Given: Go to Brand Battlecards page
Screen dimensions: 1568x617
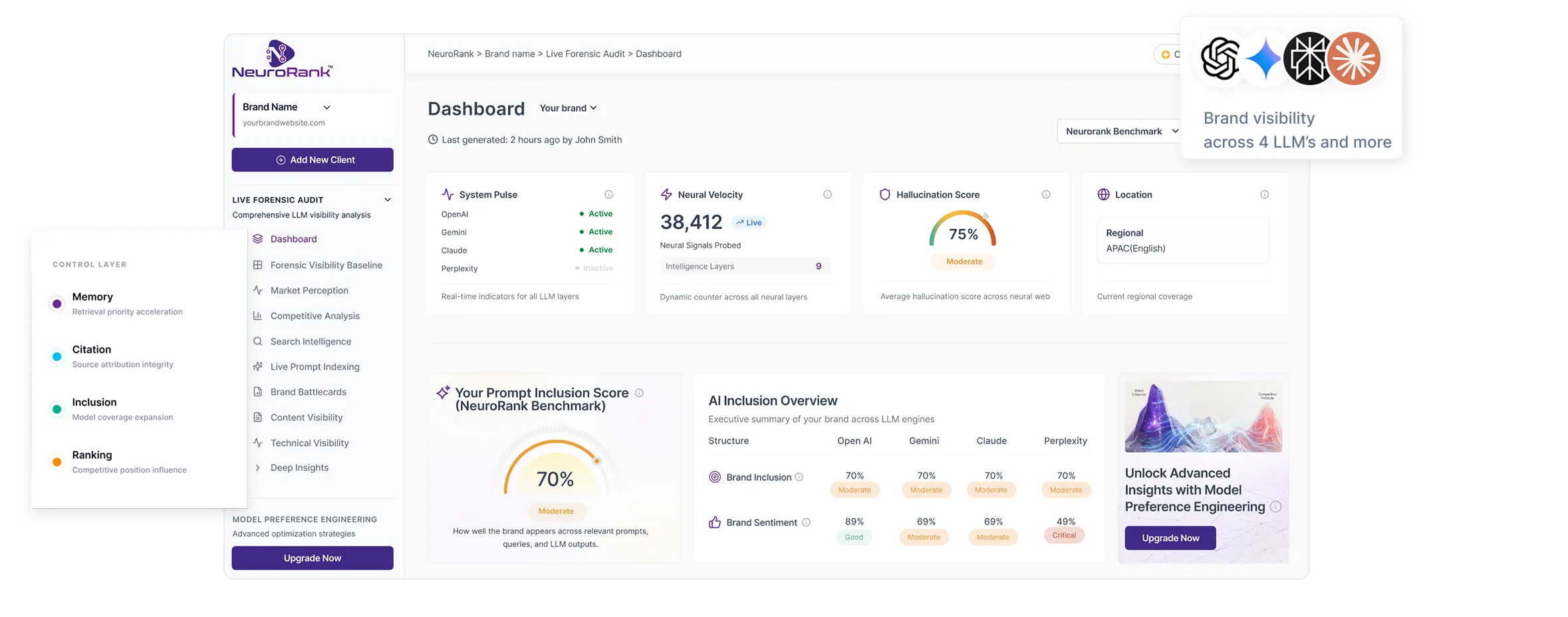Looking at the screenshot, I should 308,392.
